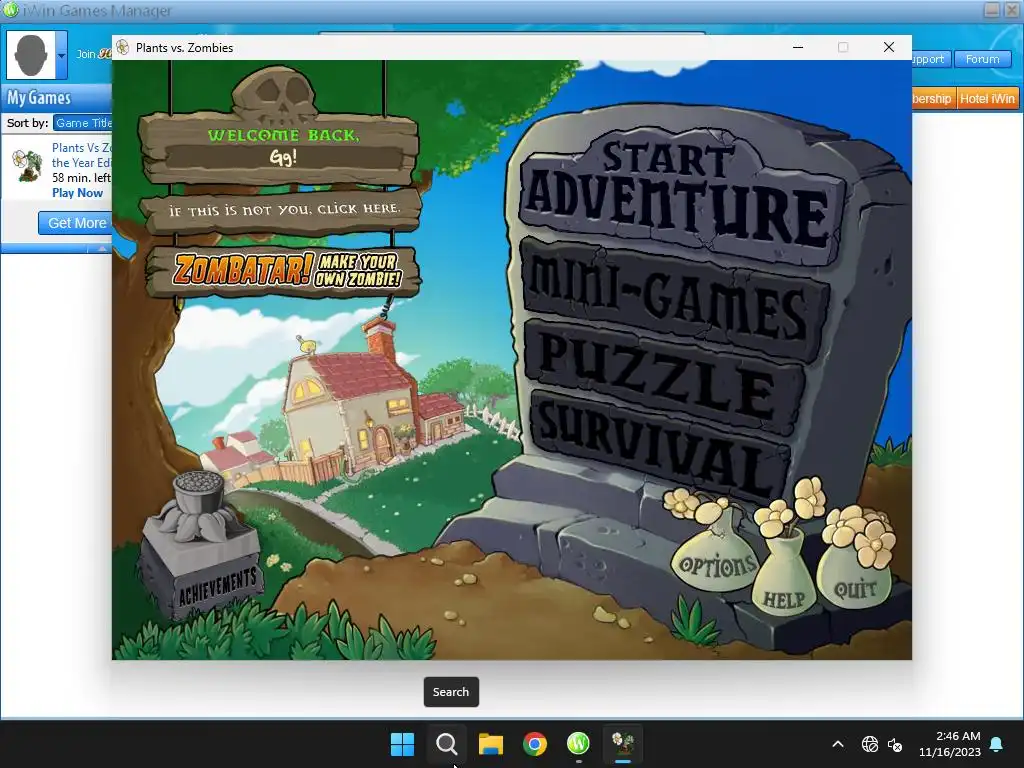The width and height of the screenshot is (1024, 768).
Task: Click the profile avatar in iWin Games Manager
Action: (x=31, y=55)
